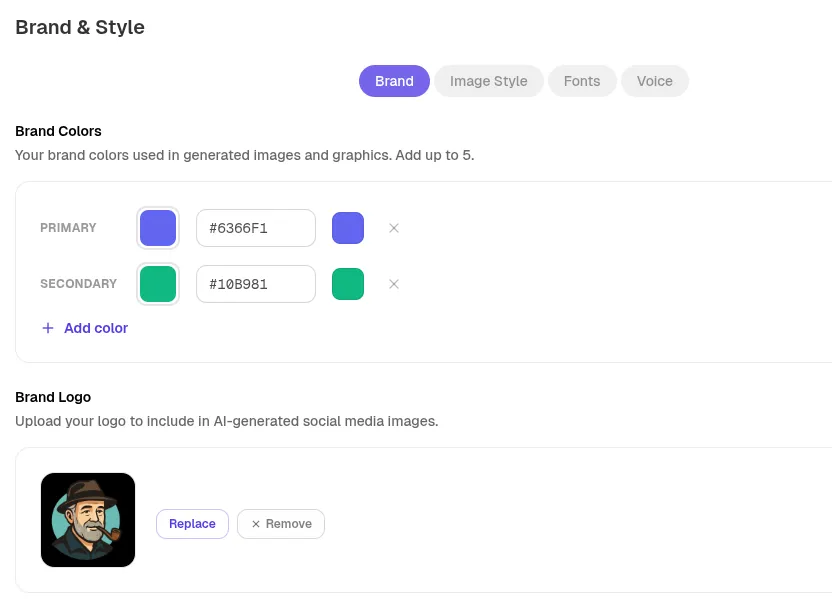Click the secondary color preview chip
This screenshot has width=832, height=599.
click(x=348, y=284)
